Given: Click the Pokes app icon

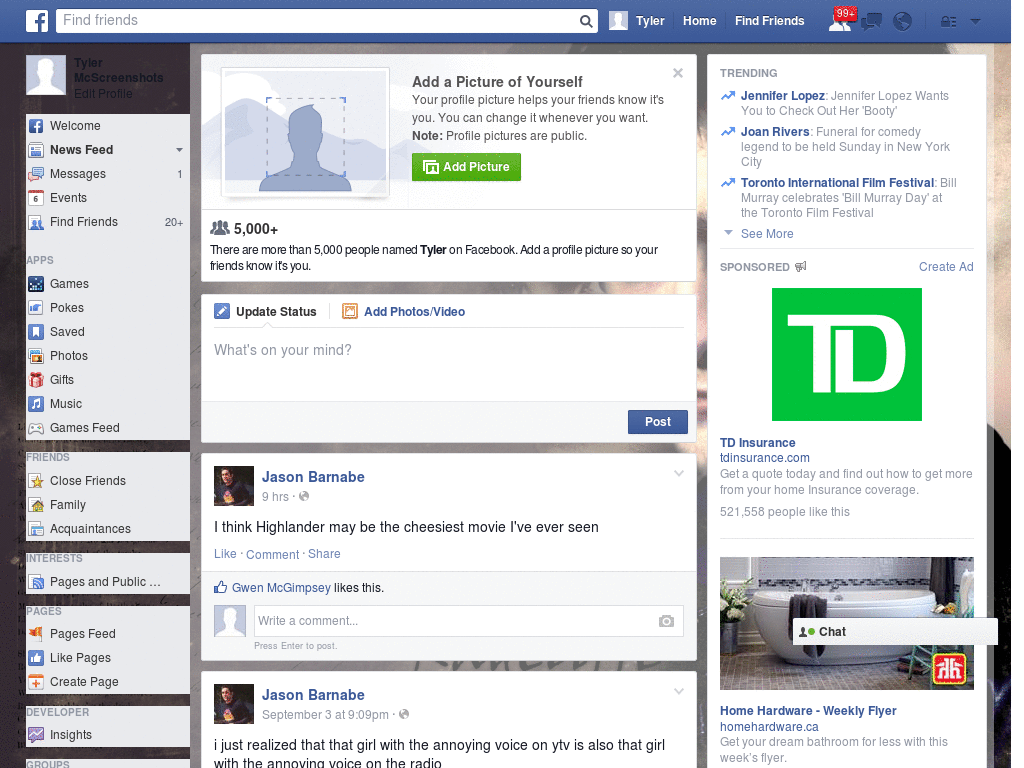Looking at the screenshot, I should 36,308.
